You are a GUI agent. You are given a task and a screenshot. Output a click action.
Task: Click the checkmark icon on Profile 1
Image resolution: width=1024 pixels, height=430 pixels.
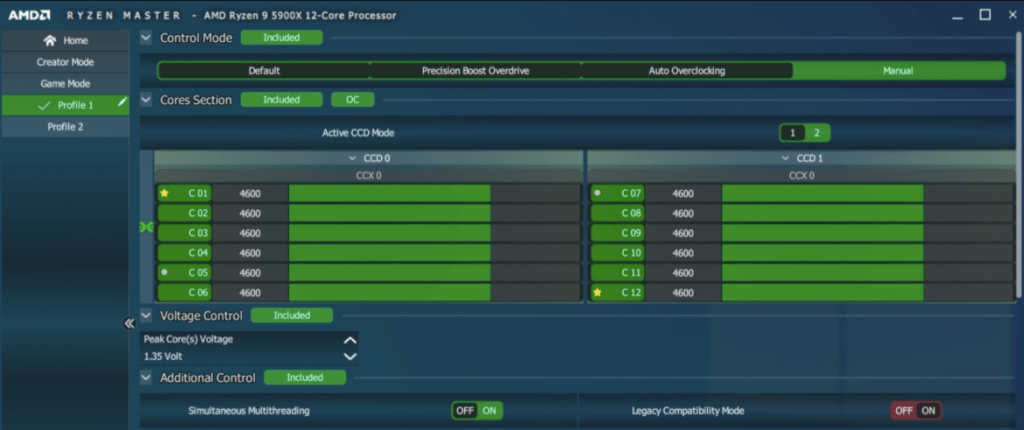(x=44, y=105)
